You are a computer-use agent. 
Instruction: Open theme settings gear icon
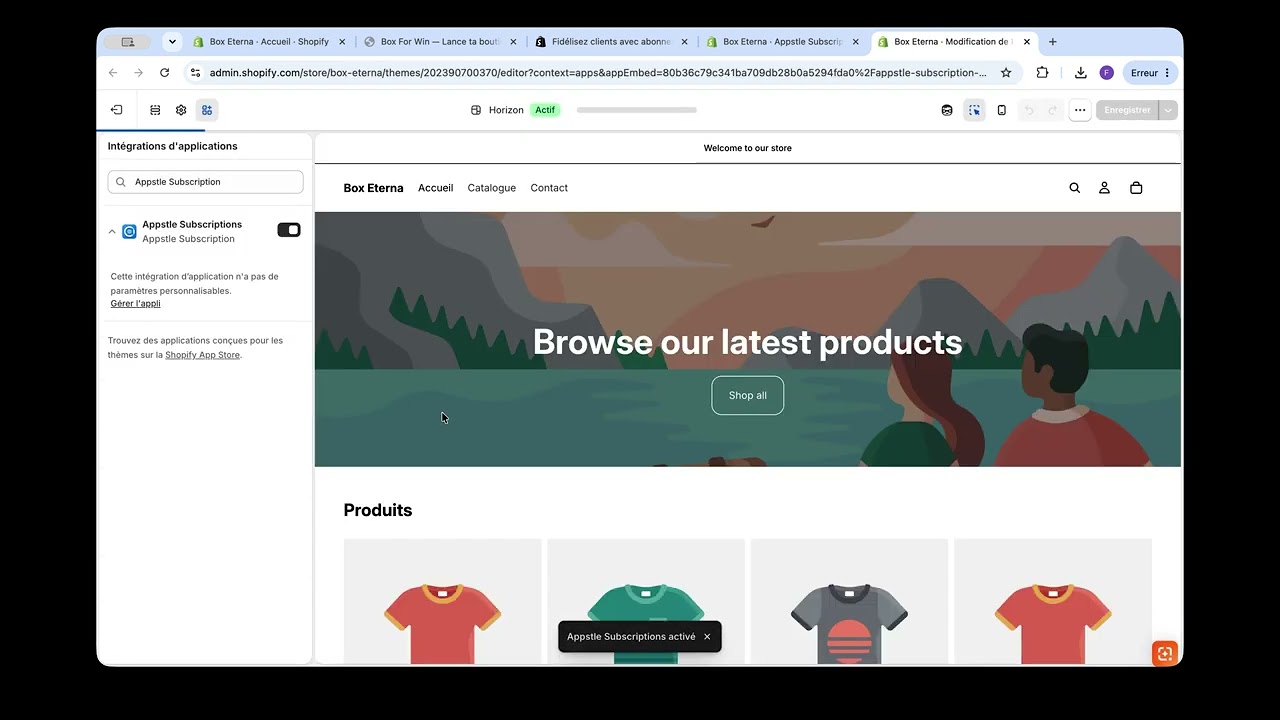tap(181, 110)
